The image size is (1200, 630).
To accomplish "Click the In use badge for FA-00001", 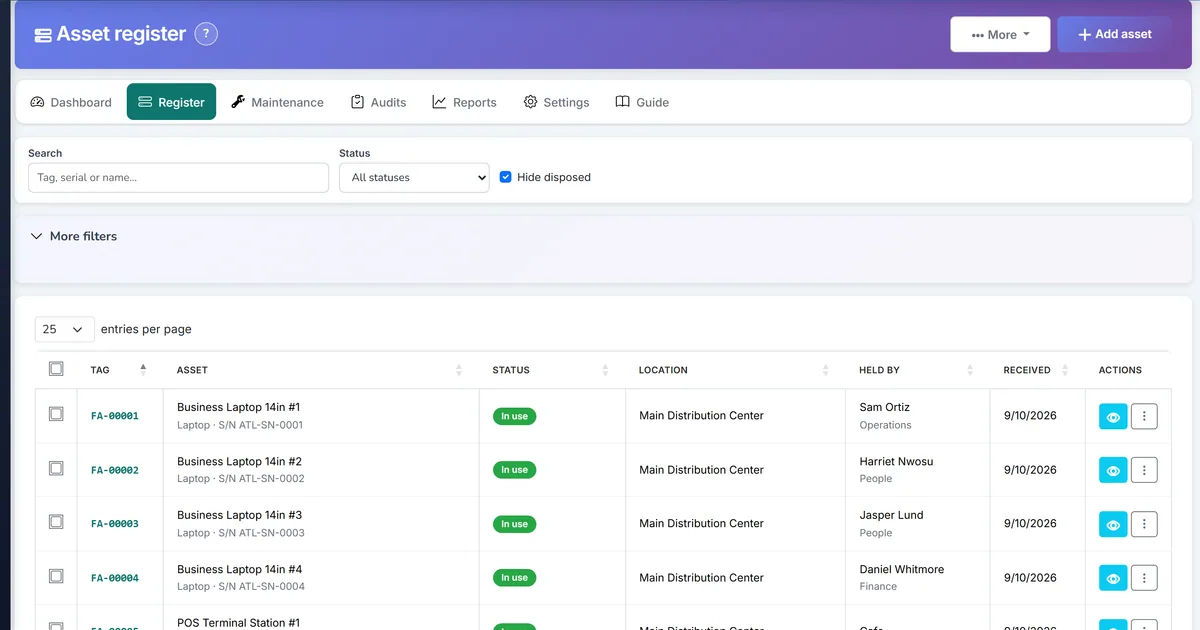I will (x=515, y=416).
